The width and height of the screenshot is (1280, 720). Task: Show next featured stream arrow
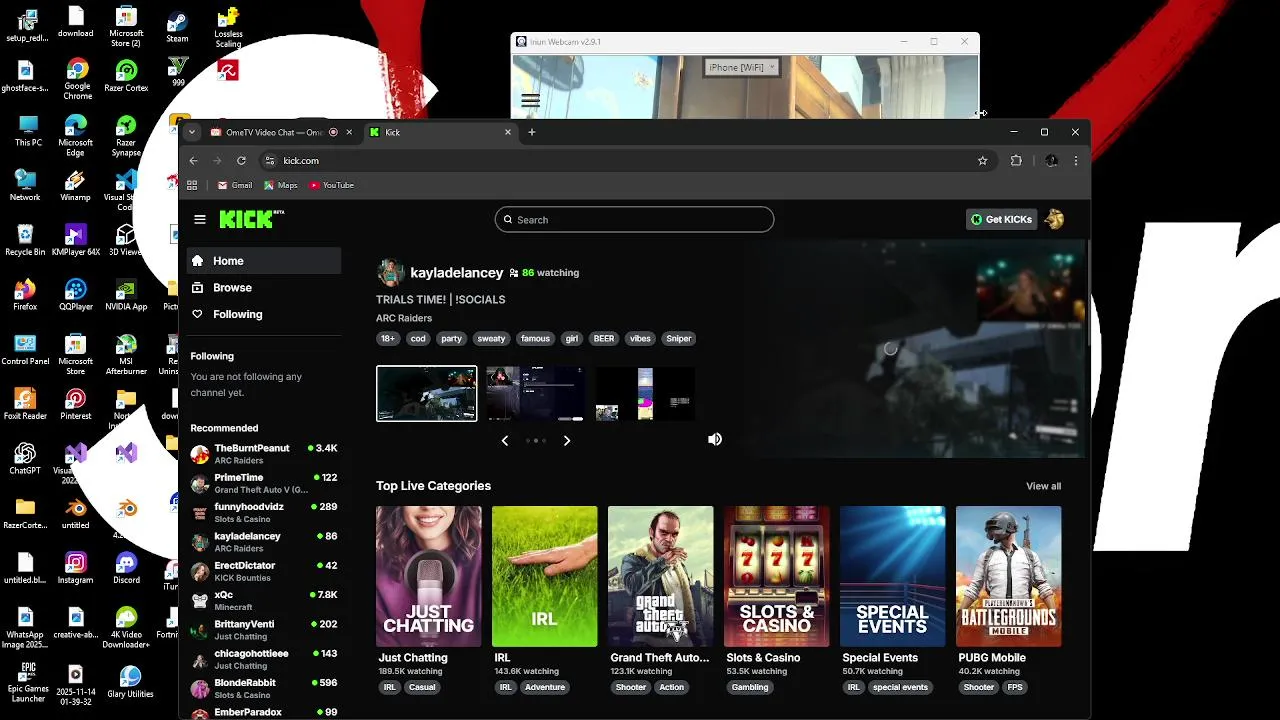(567, 440)
